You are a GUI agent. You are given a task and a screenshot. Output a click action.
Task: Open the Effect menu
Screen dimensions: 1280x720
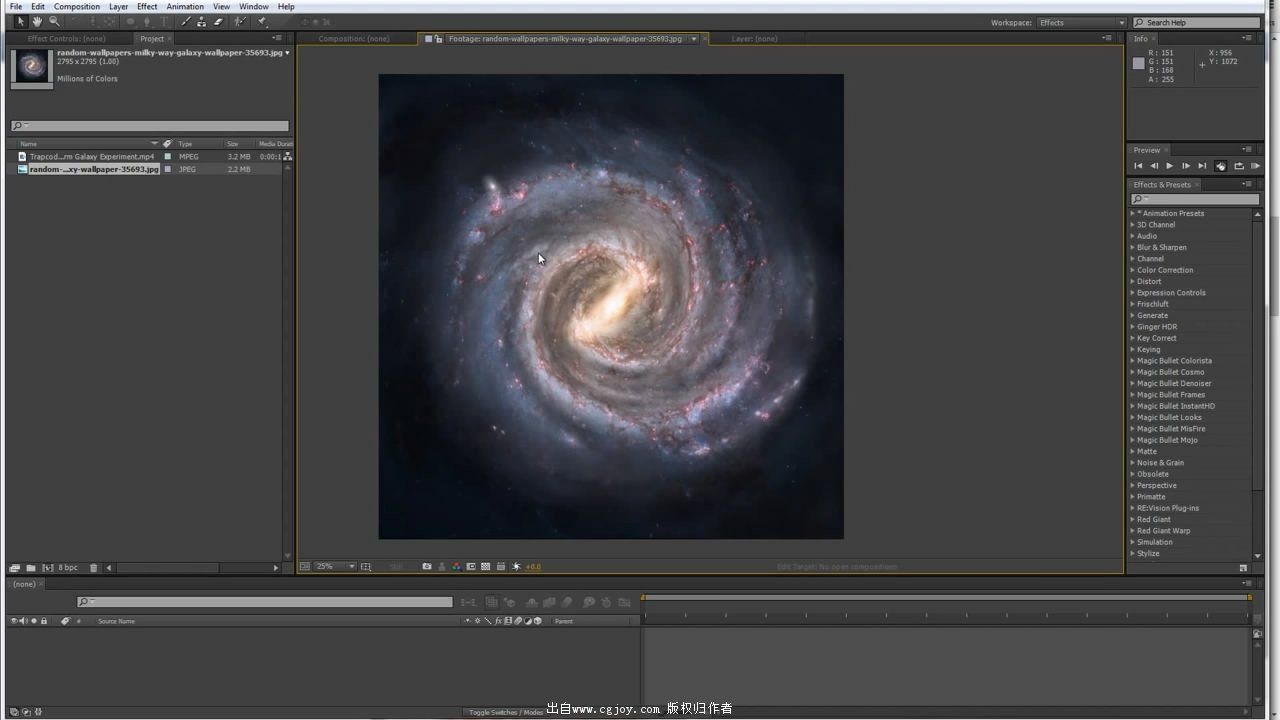tap(147, 6)
